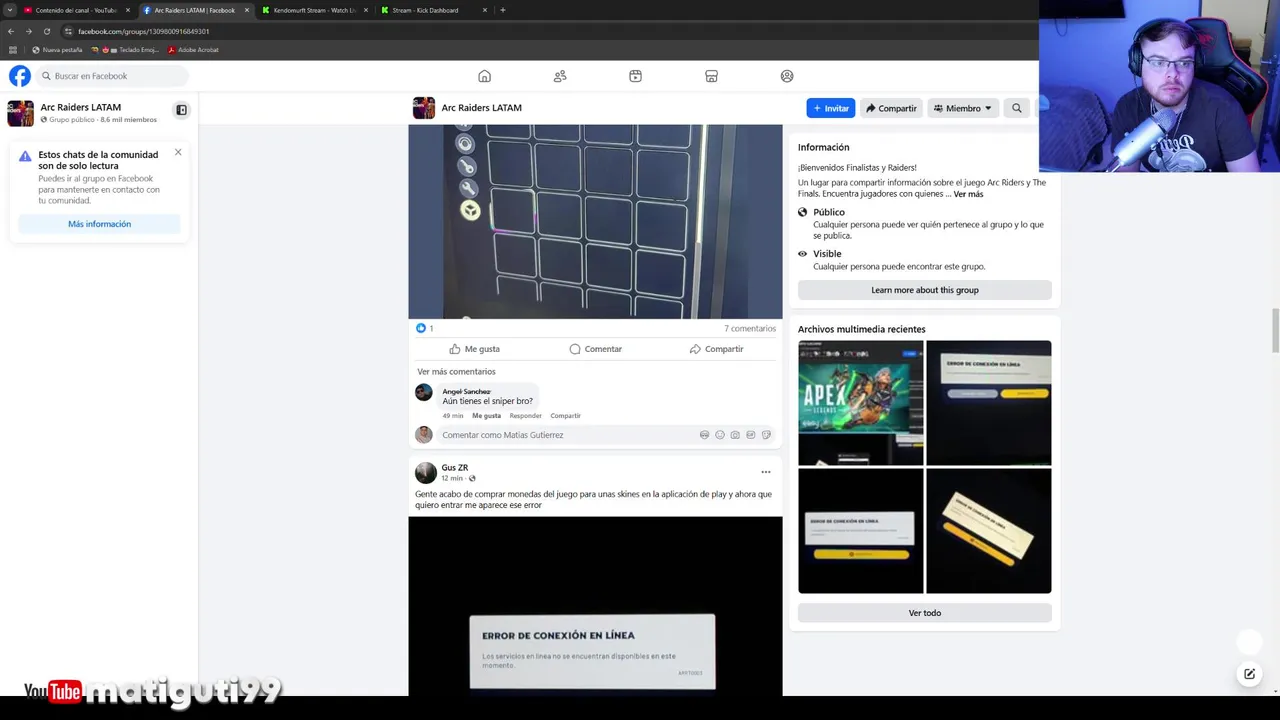This screenshot has height=720, width=1280.
Task: Open the Friends icon in top navigation
Action: [x=560, y=76]
